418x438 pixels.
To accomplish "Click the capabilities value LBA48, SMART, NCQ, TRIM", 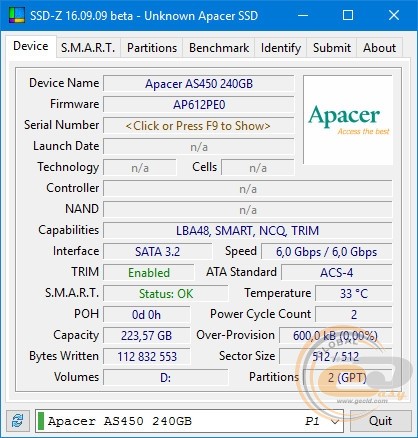I will point(248,231).
